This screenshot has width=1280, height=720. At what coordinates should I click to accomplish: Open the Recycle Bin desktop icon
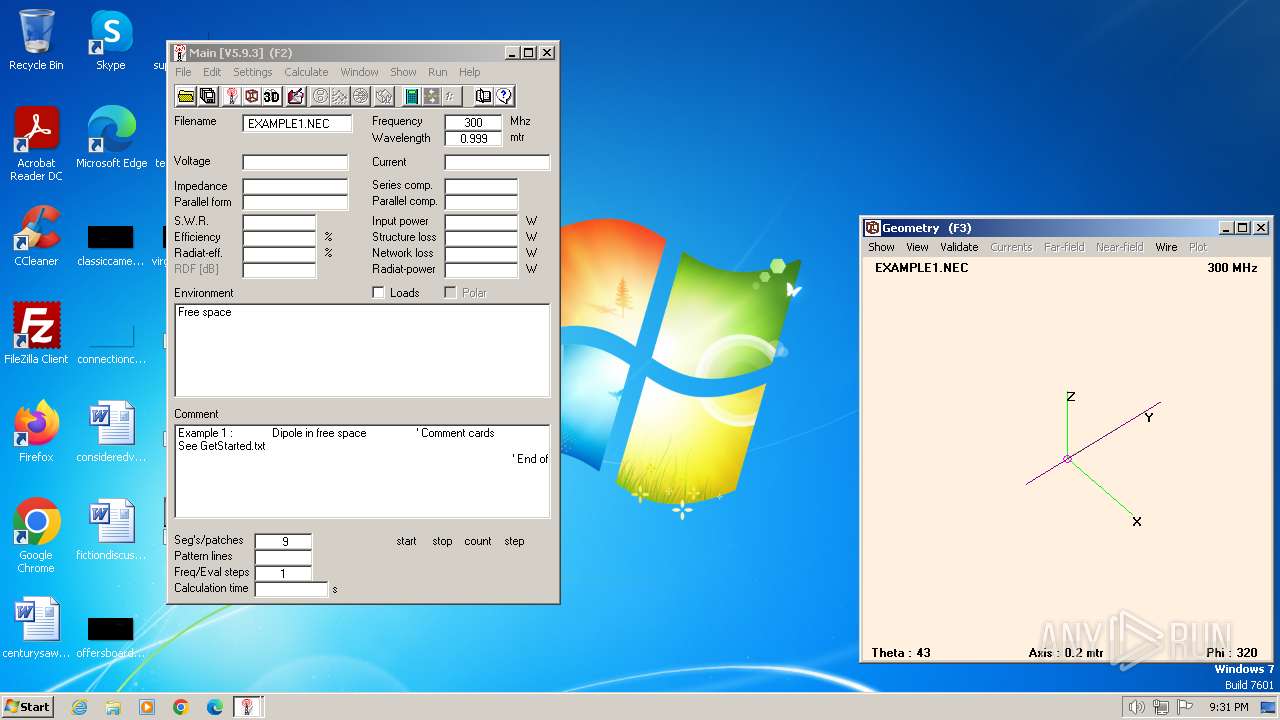(x=36, y=40)
